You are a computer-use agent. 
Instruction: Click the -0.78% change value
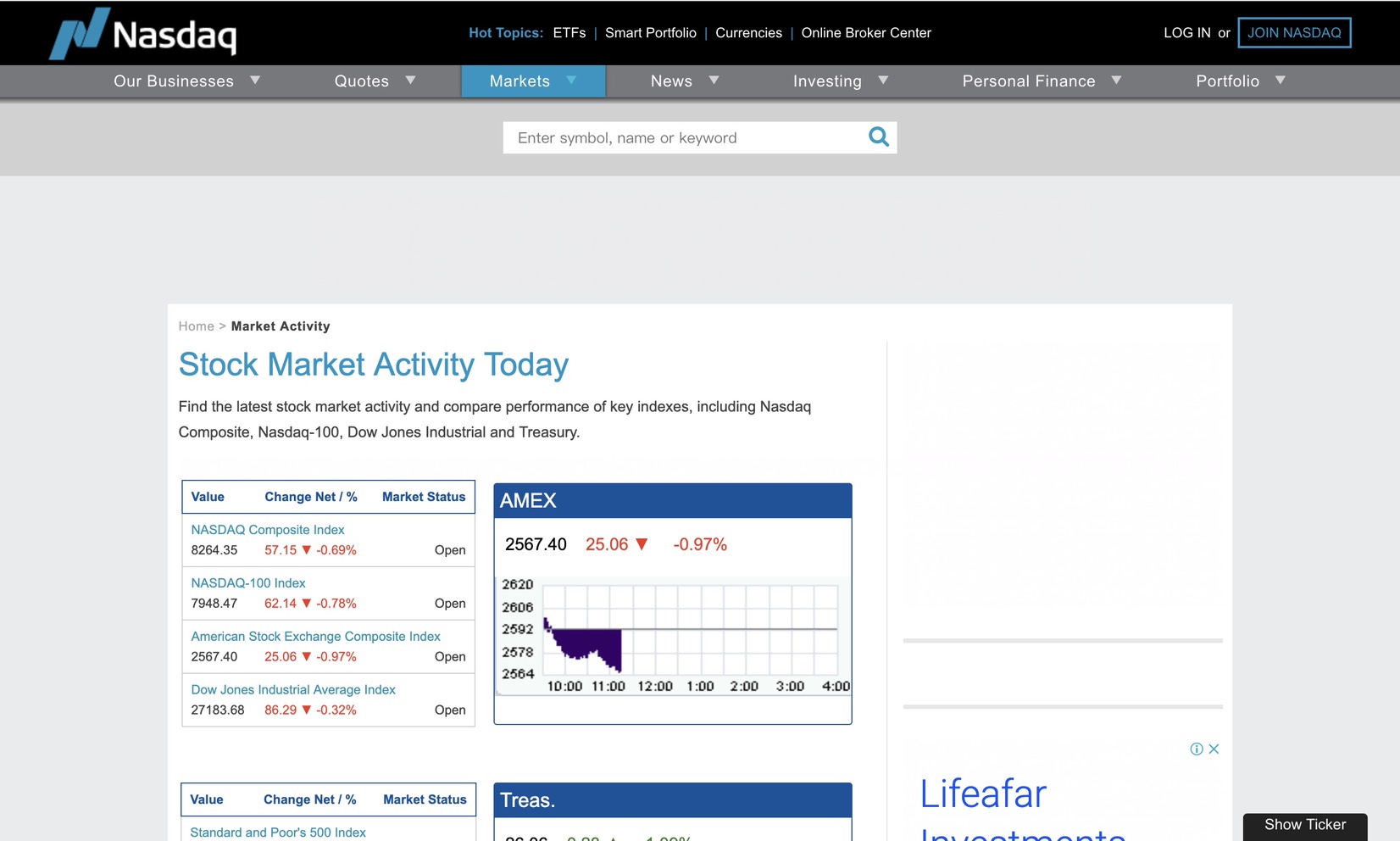tap(336, 604)
